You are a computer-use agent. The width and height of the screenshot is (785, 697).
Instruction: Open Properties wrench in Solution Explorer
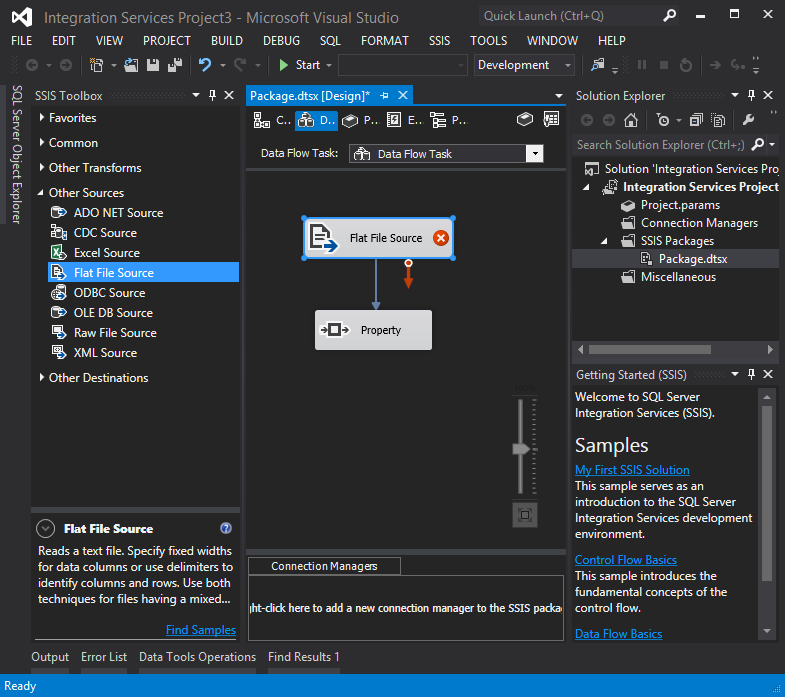pos(747,120)
